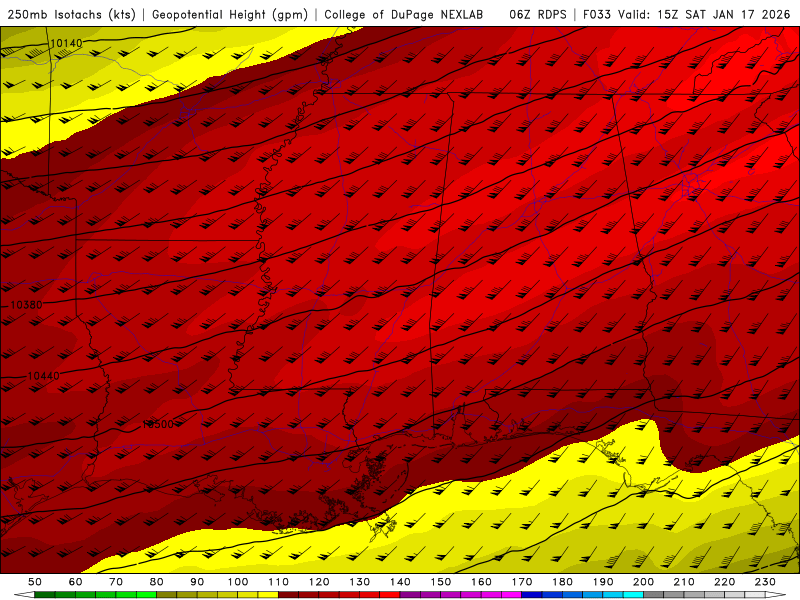Click the 'Geopotential Height (gpm)' header text
This screenshot has width=800, height=600.
pos(230,15)
